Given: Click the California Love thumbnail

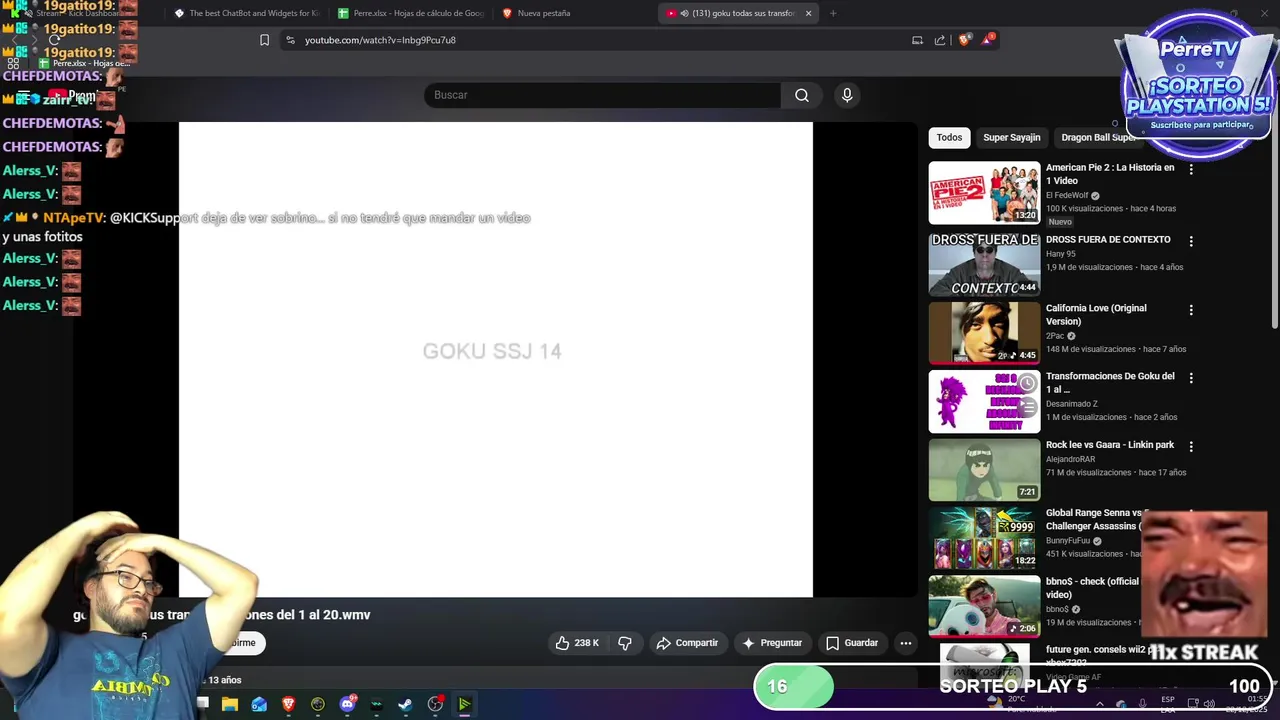Looking at the screenshot, I should (984, 333).
